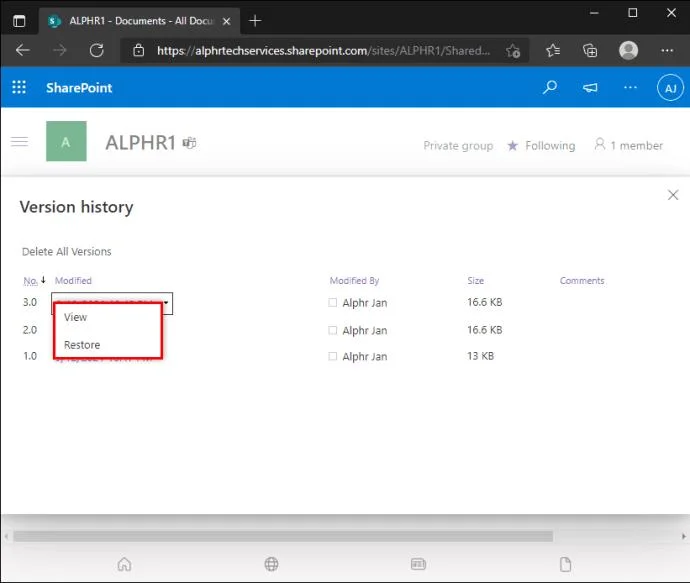Viewport: 690px width, 583px height.
Task: Click the SharePoint brand title
Action: [x=79, y=88]
